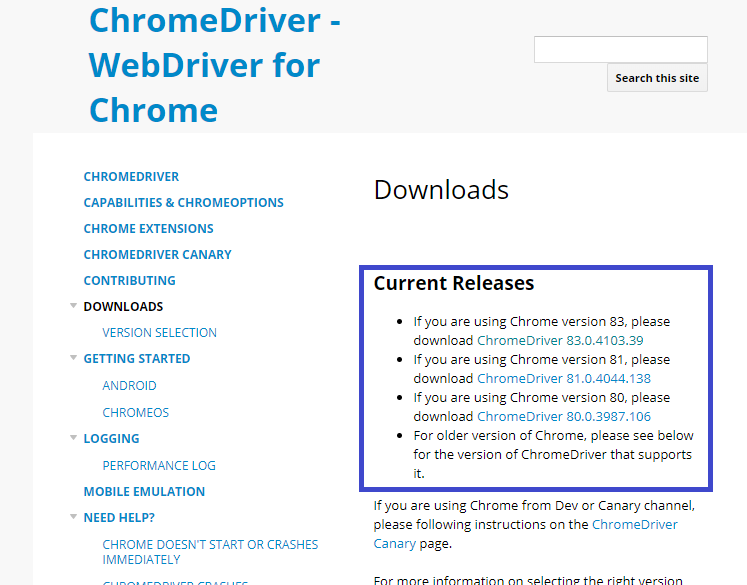Go to Capabilities & ChromeOptions page
Image resolution: width=747 pixels, height=585 pixels.
point(183,202)
